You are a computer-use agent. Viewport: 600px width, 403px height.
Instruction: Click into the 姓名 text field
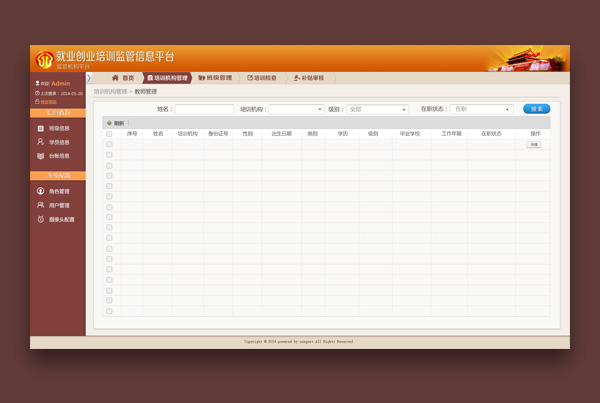[x=204, y=109]
